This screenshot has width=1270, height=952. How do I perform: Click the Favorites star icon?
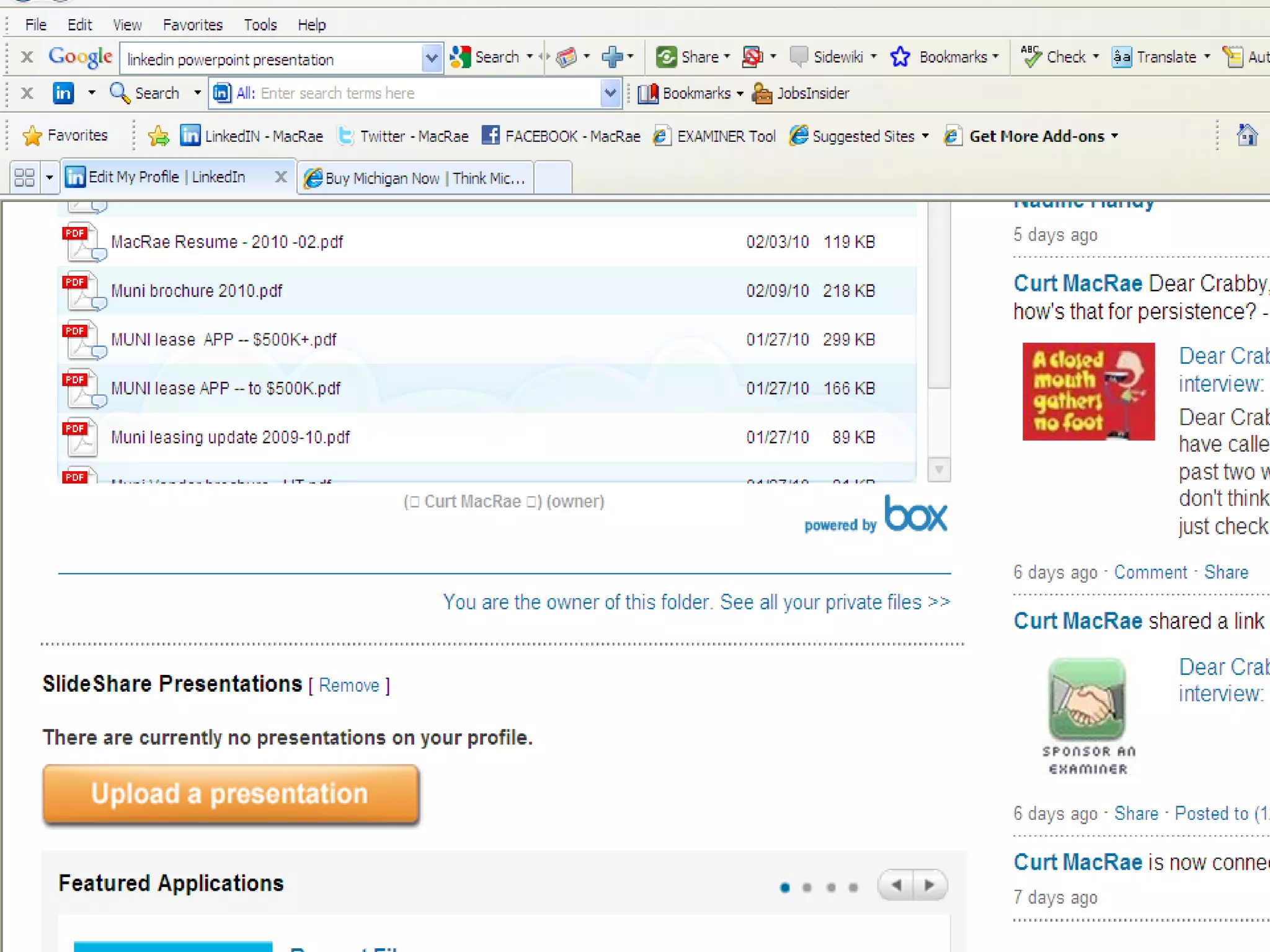click(32, 136)
